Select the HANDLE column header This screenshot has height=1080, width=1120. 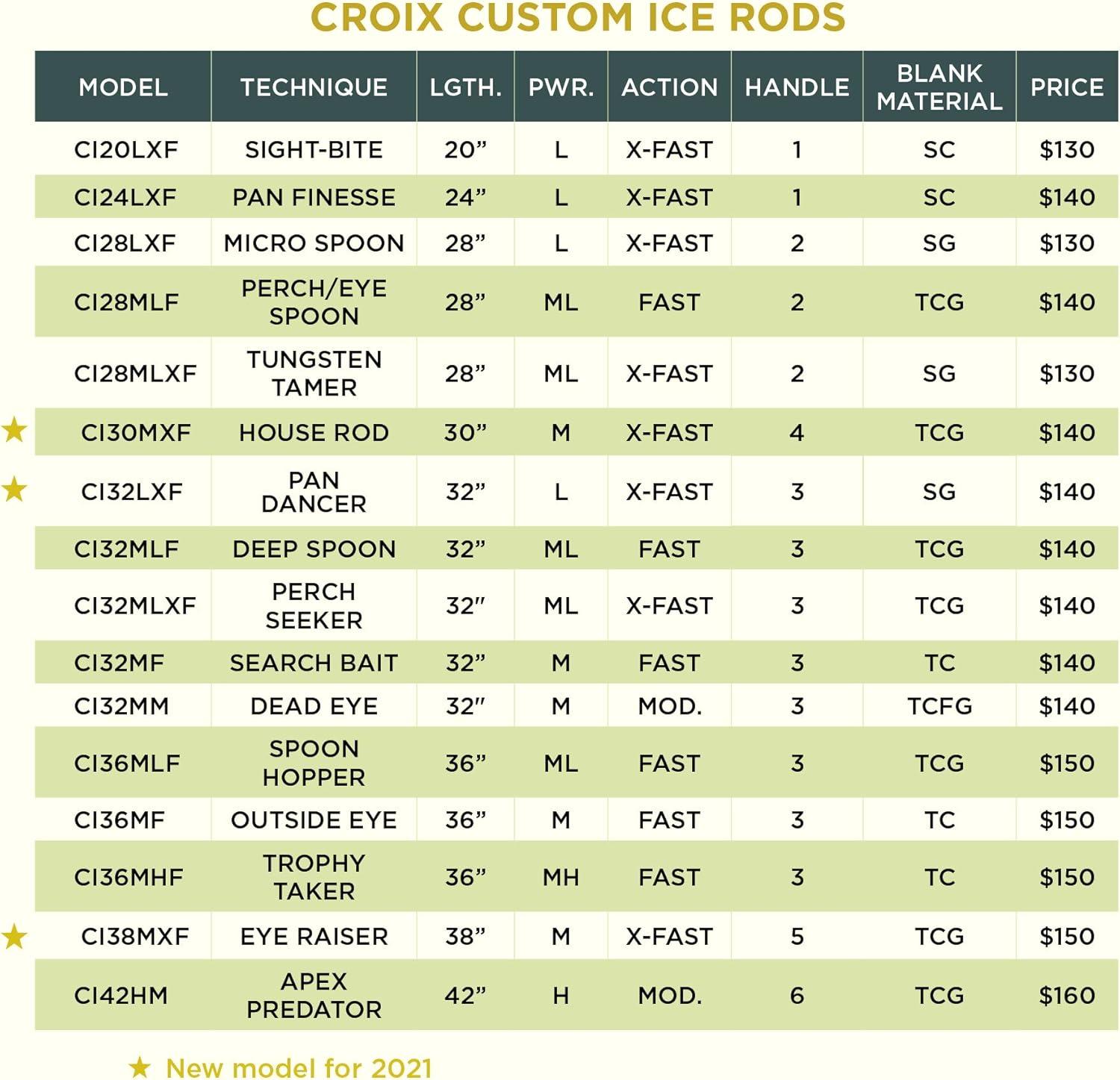click(797, 87)
